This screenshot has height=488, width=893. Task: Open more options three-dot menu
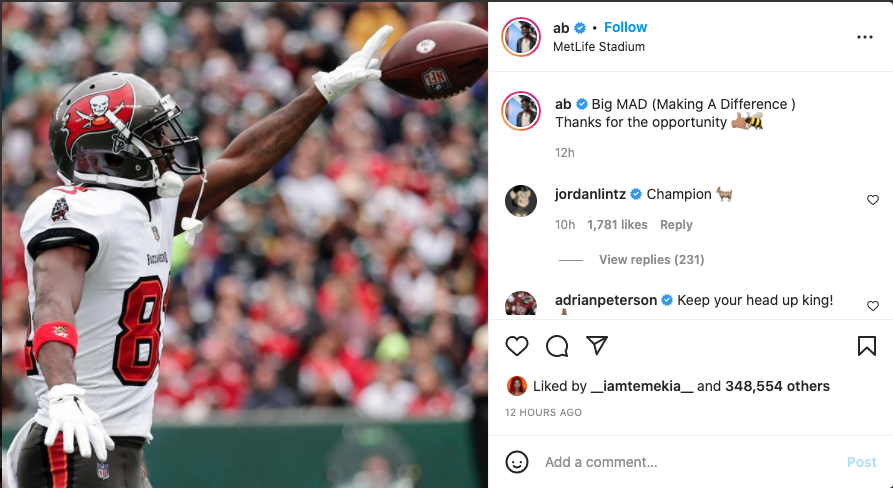pos(865,37)
